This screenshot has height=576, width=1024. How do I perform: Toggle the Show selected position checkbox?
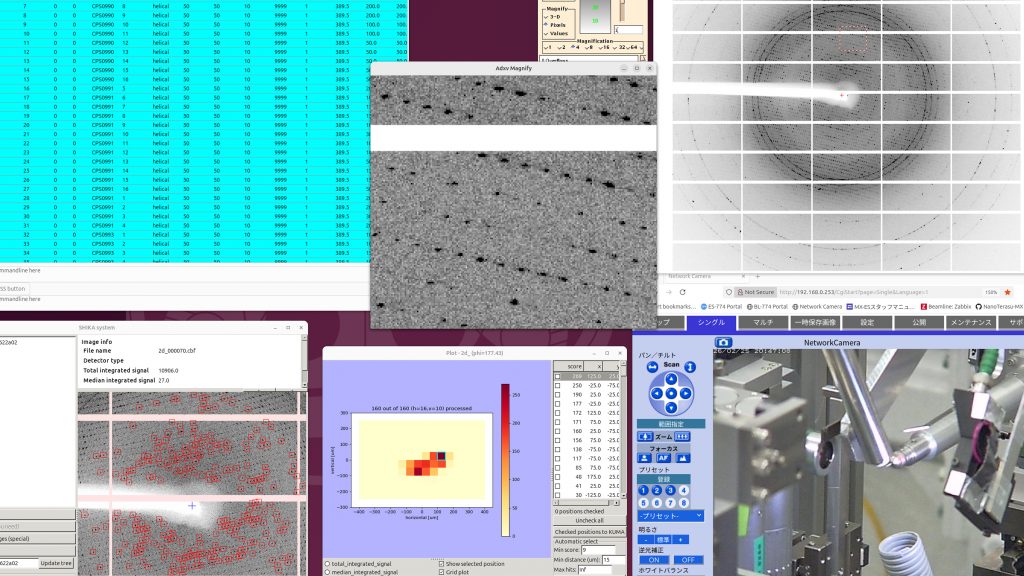tap(443, 564)
